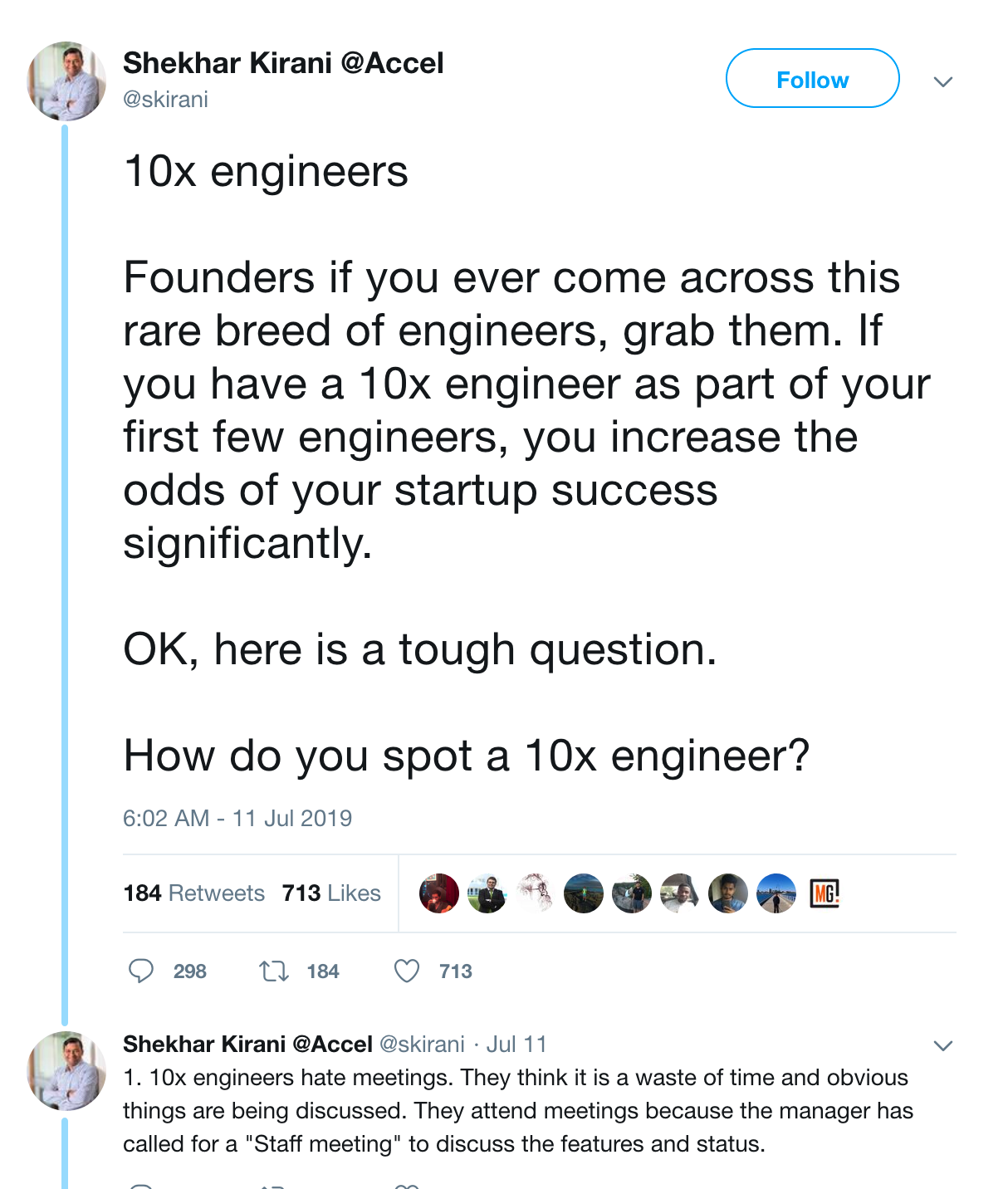Open the 6:02 AM - 11 Jul 2019 timestamp
Image resolution: width=1008 pixels, height=1189 pixels.
click(x=237, y=819)
